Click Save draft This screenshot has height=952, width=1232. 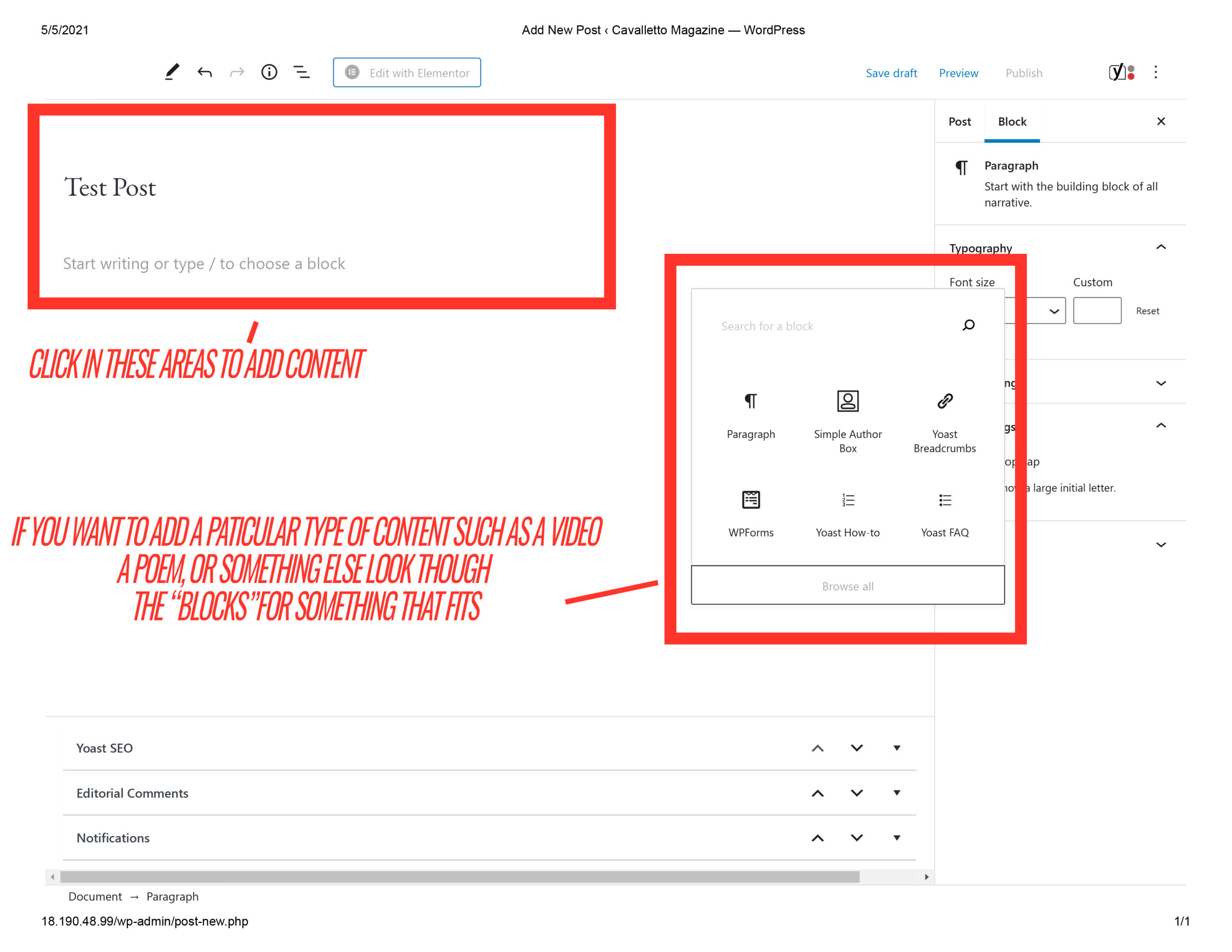coord(891,73)
